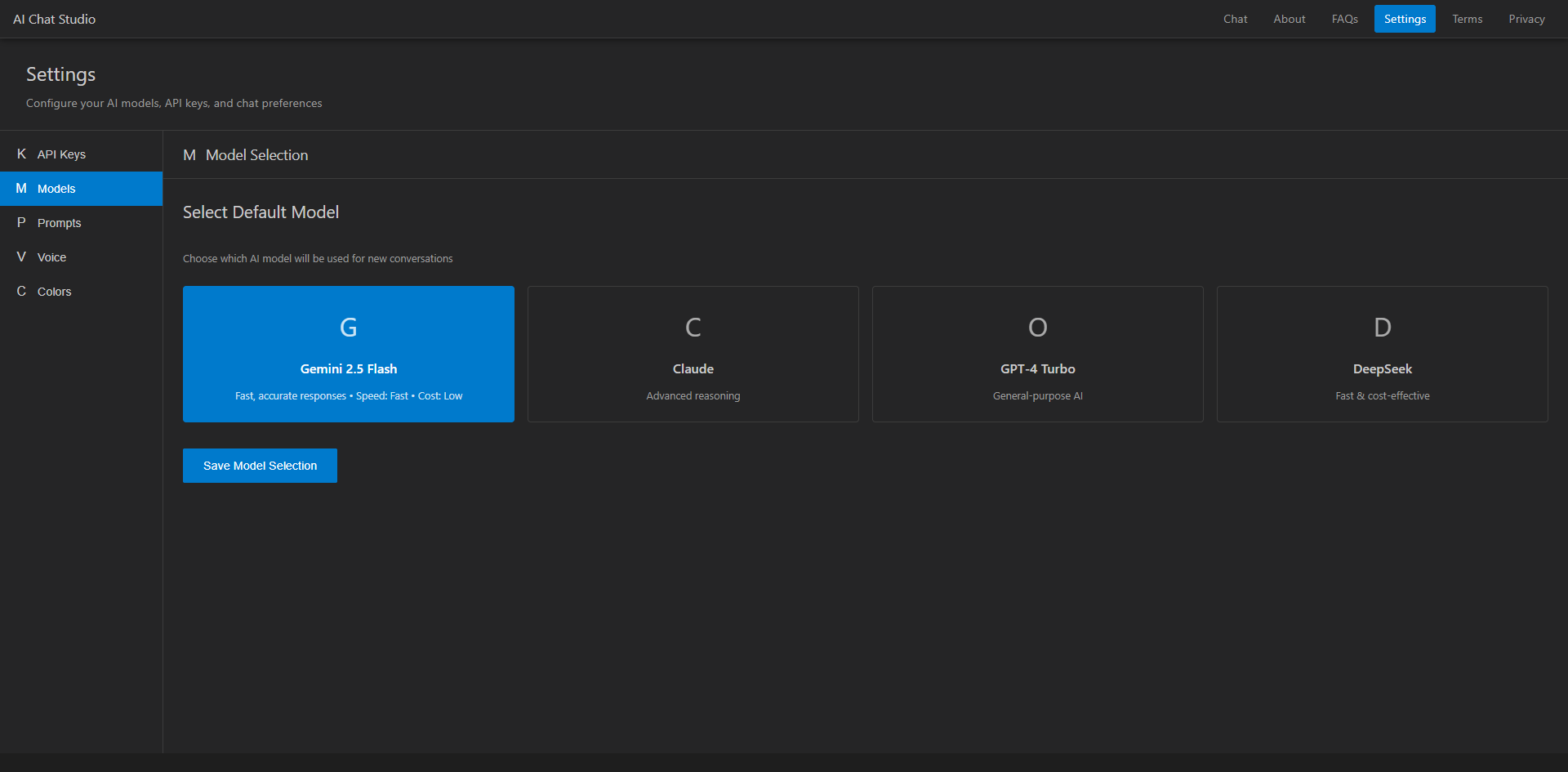Select GPT-4 Turbo as default model
This screenshot has height=772, width=1568.
click(x=1037, y=354)
